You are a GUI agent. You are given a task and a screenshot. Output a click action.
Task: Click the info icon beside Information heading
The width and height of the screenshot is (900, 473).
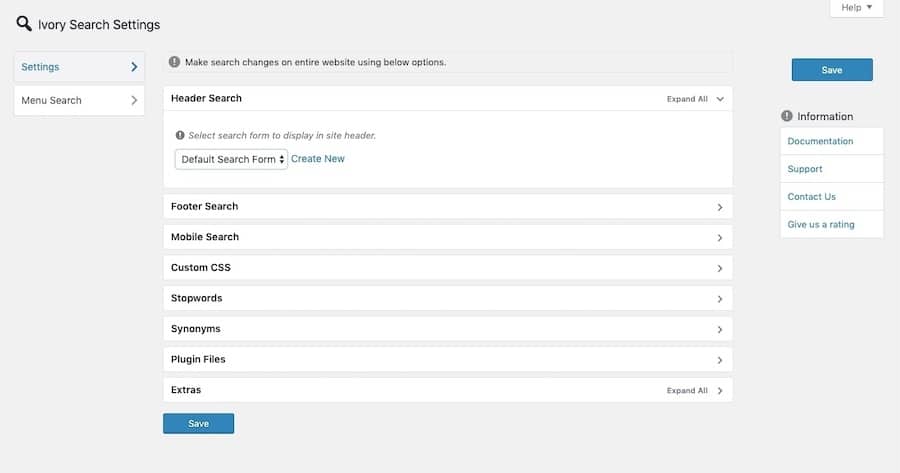787,116
